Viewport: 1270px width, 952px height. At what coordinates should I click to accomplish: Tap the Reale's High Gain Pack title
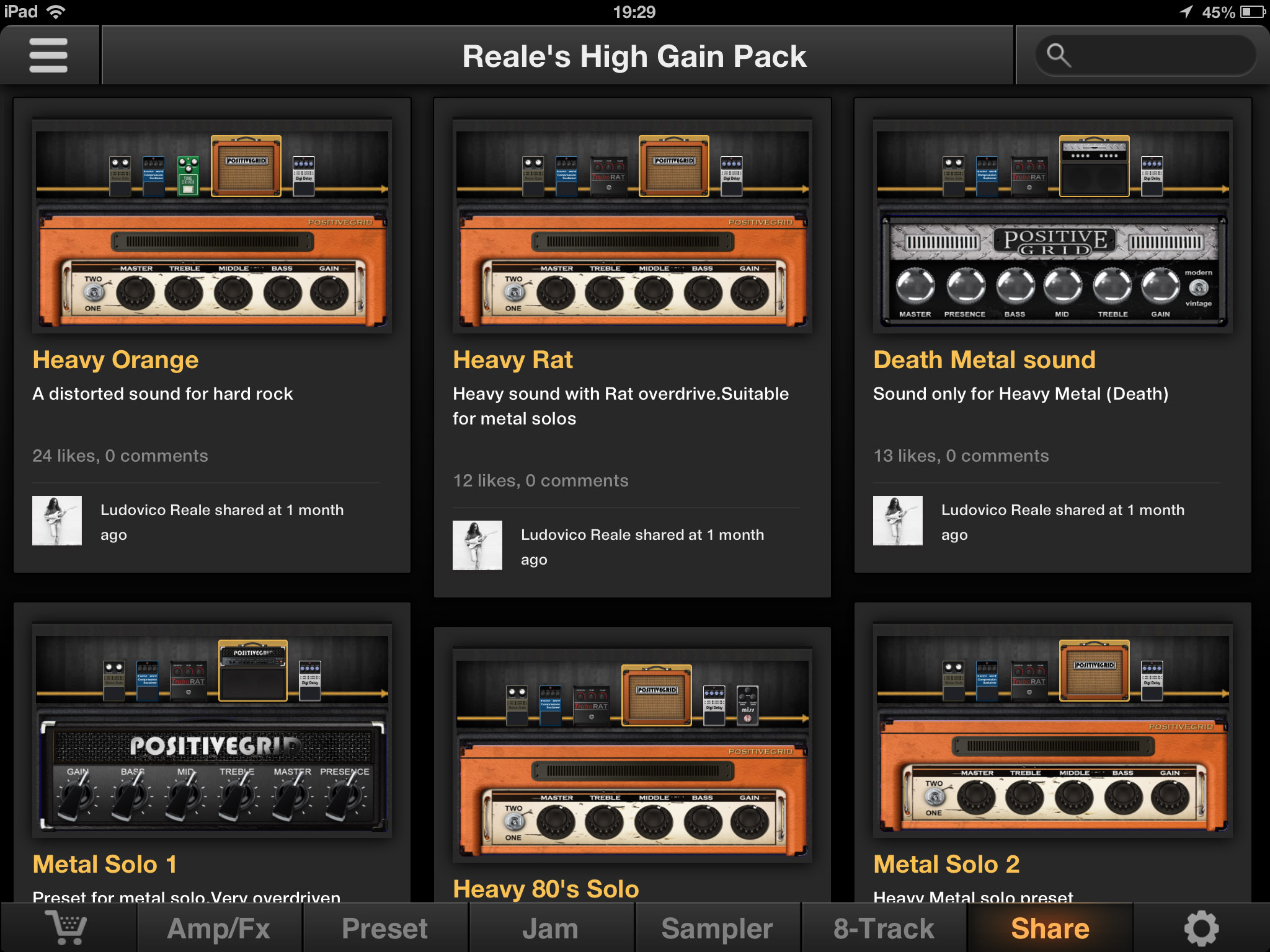634,56
